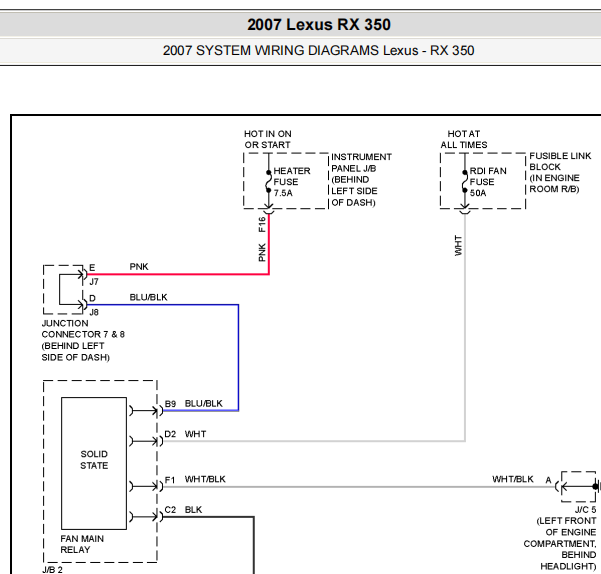Screen dimensions: 601x574
Task: Click the rotated "PNK" label beside F16
Action: click(x=262, y=253)
